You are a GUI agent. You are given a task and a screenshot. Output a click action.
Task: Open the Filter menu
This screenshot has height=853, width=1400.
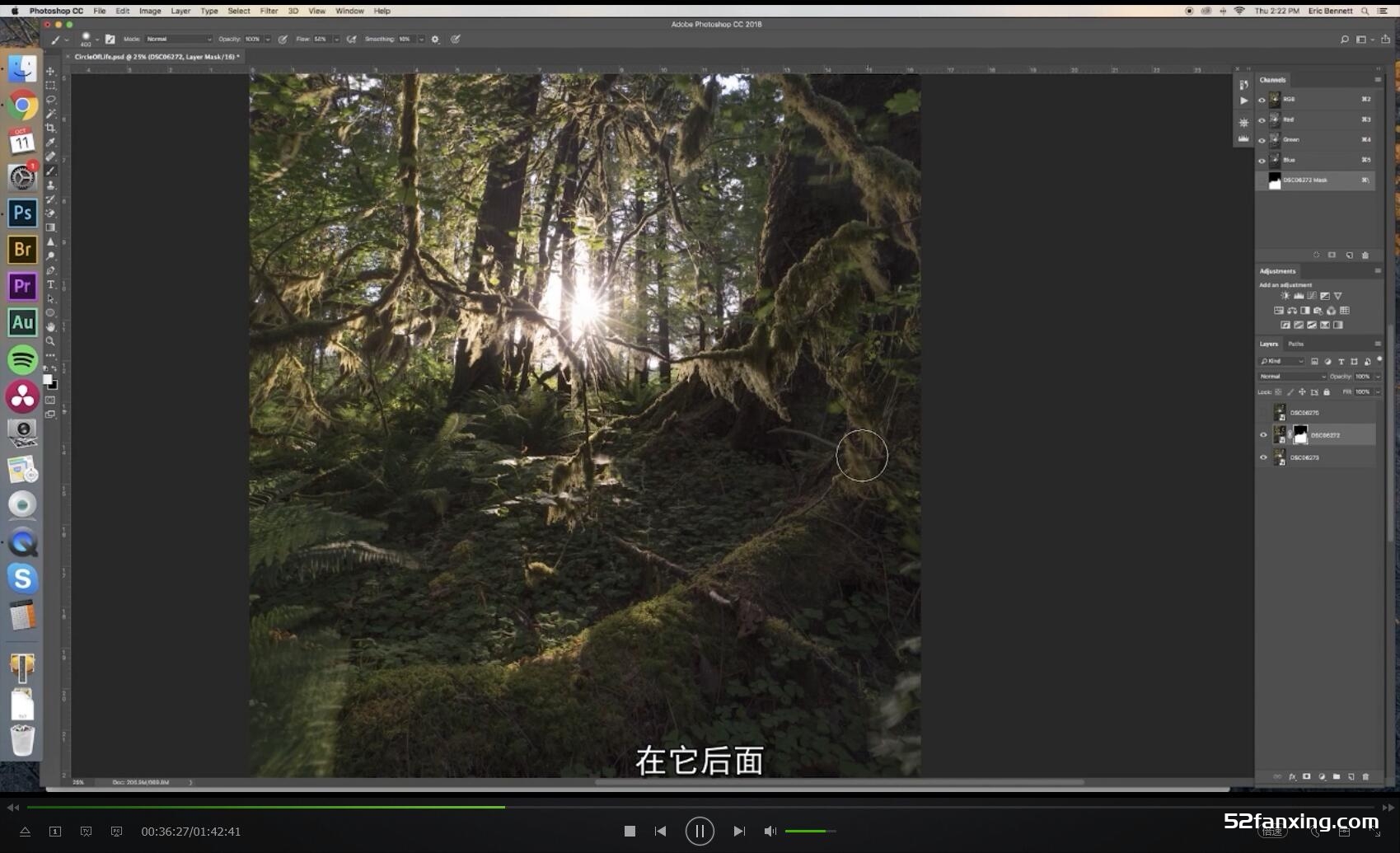(269, 11)
